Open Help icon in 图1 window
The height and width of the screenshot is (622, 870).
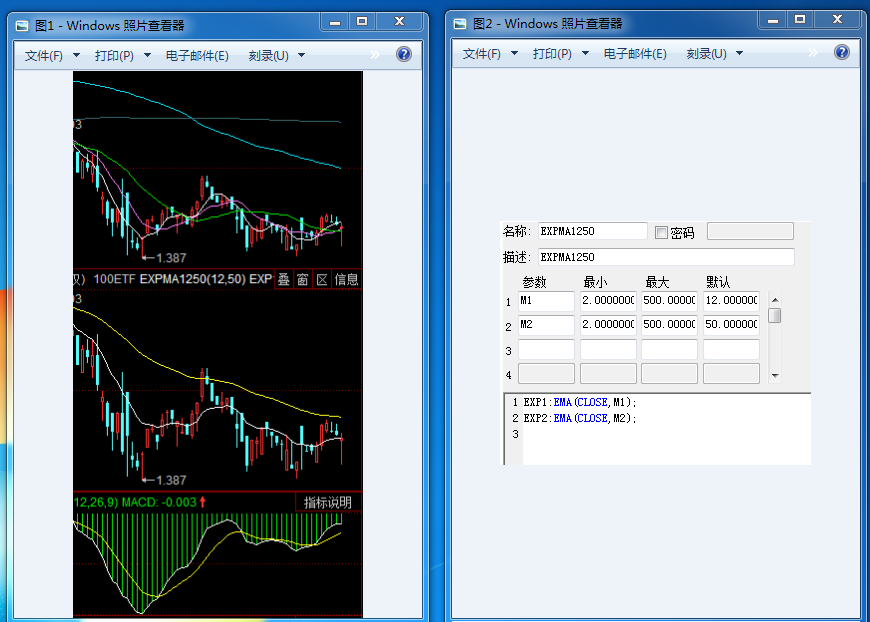(x=404, y=54)
